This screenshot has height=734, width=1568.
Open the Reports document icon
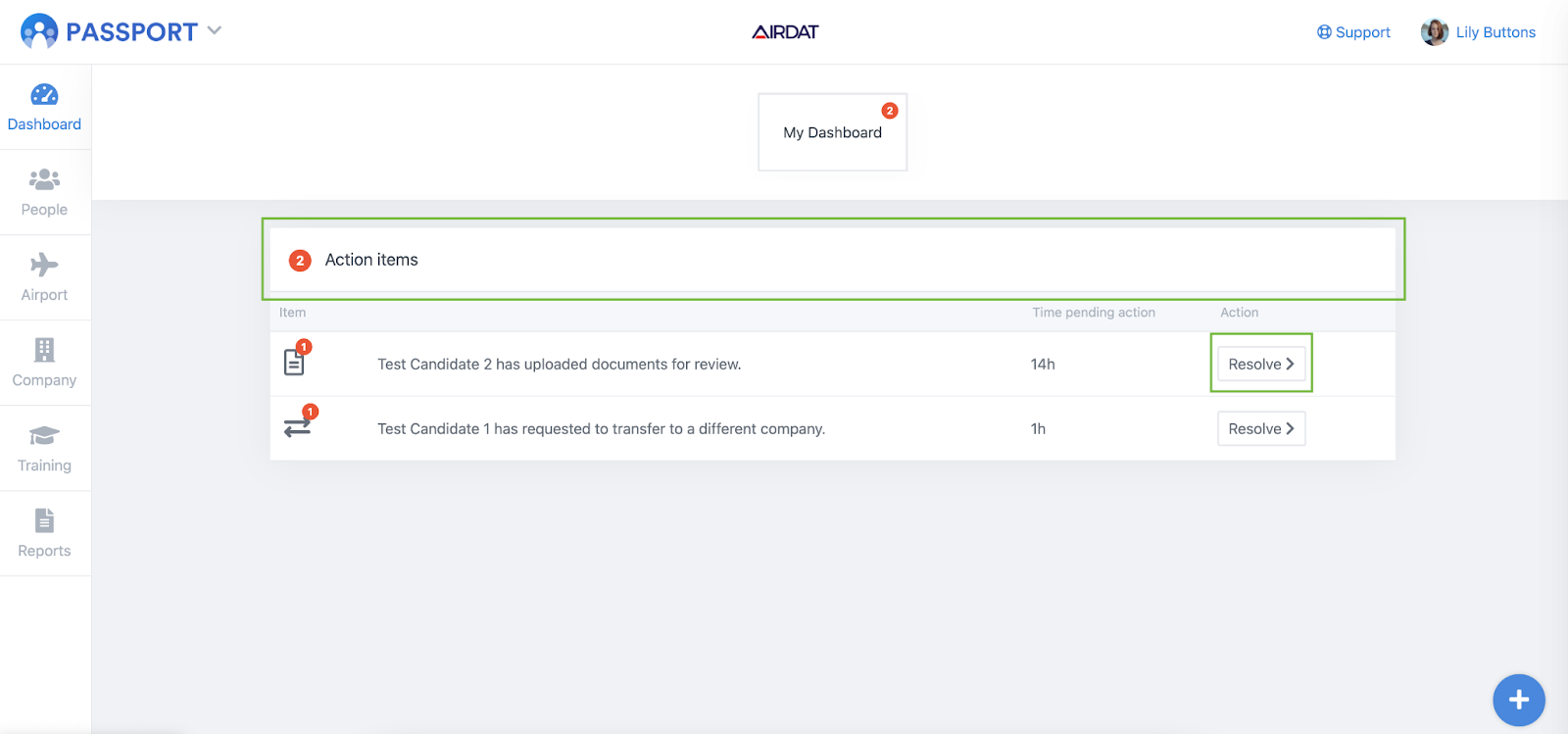click(44, 520)
